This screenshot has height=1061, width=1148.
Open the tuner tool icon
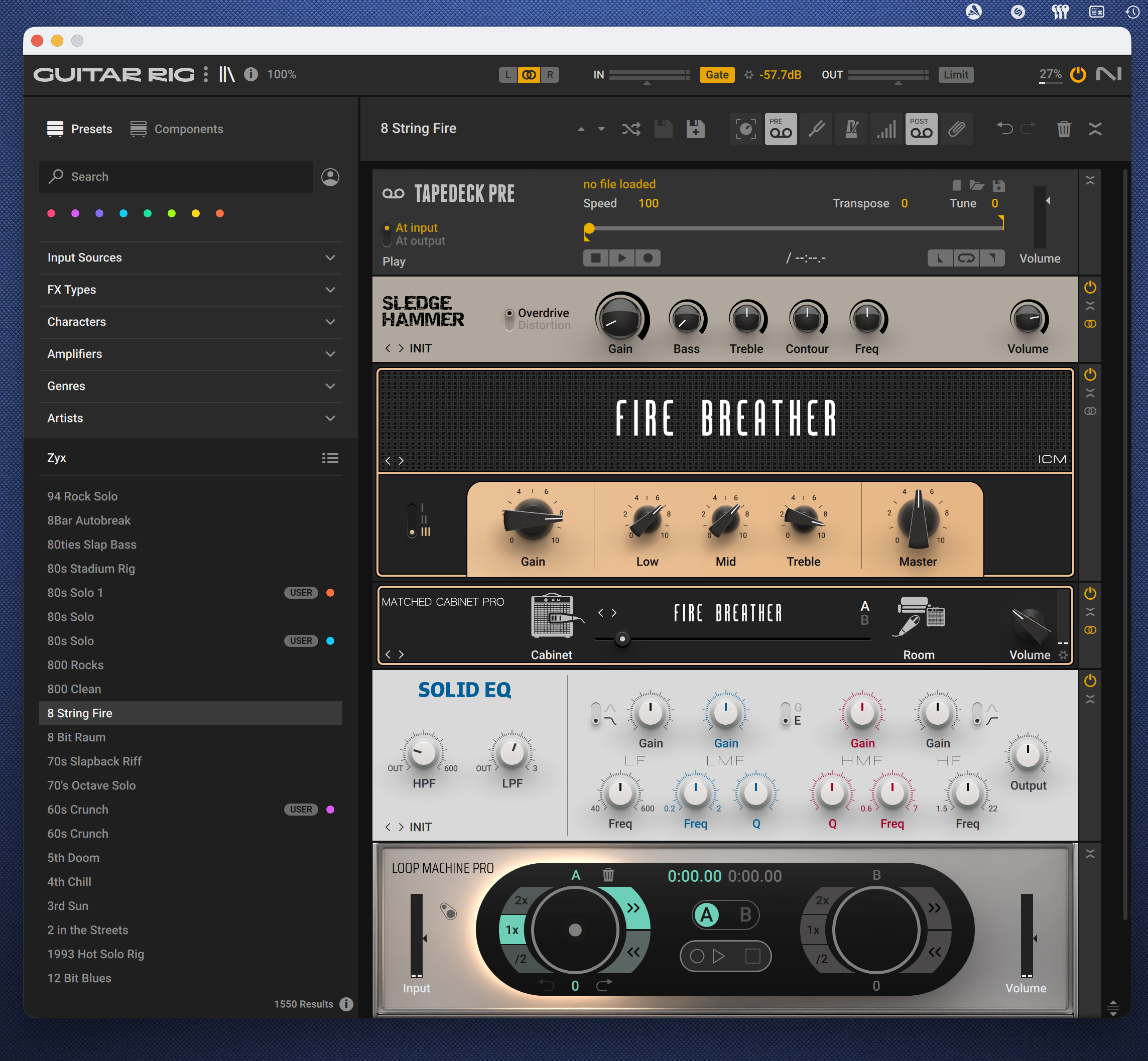[816, 129]
